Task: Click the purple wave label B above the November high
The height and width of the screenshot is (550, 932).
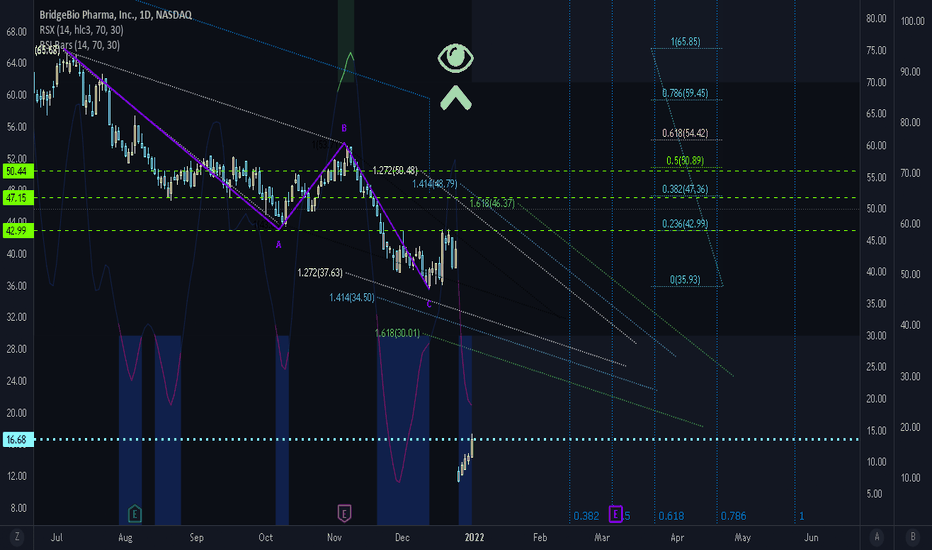Action: tap(344, 128)
